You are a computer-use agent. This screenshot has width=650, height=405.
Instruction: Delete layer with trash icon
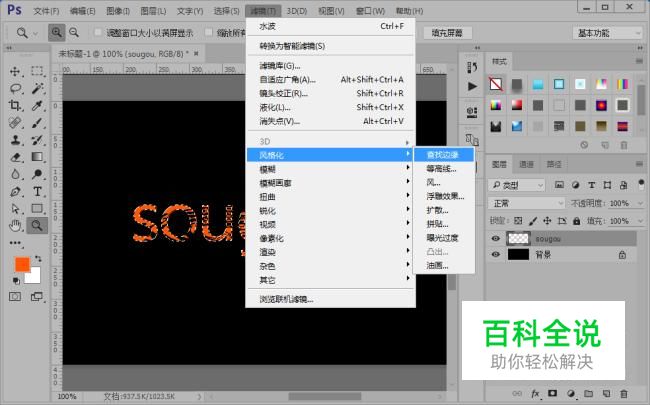click(x=623, y=393)
